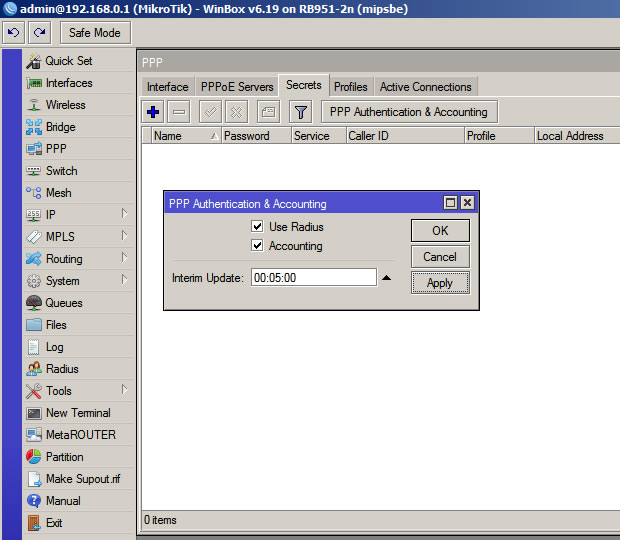The width and height of the screenshot is (620, 540).
Task: Click the blue plus add secret icon
Action: pyautogui.click(x=153, y=112)
